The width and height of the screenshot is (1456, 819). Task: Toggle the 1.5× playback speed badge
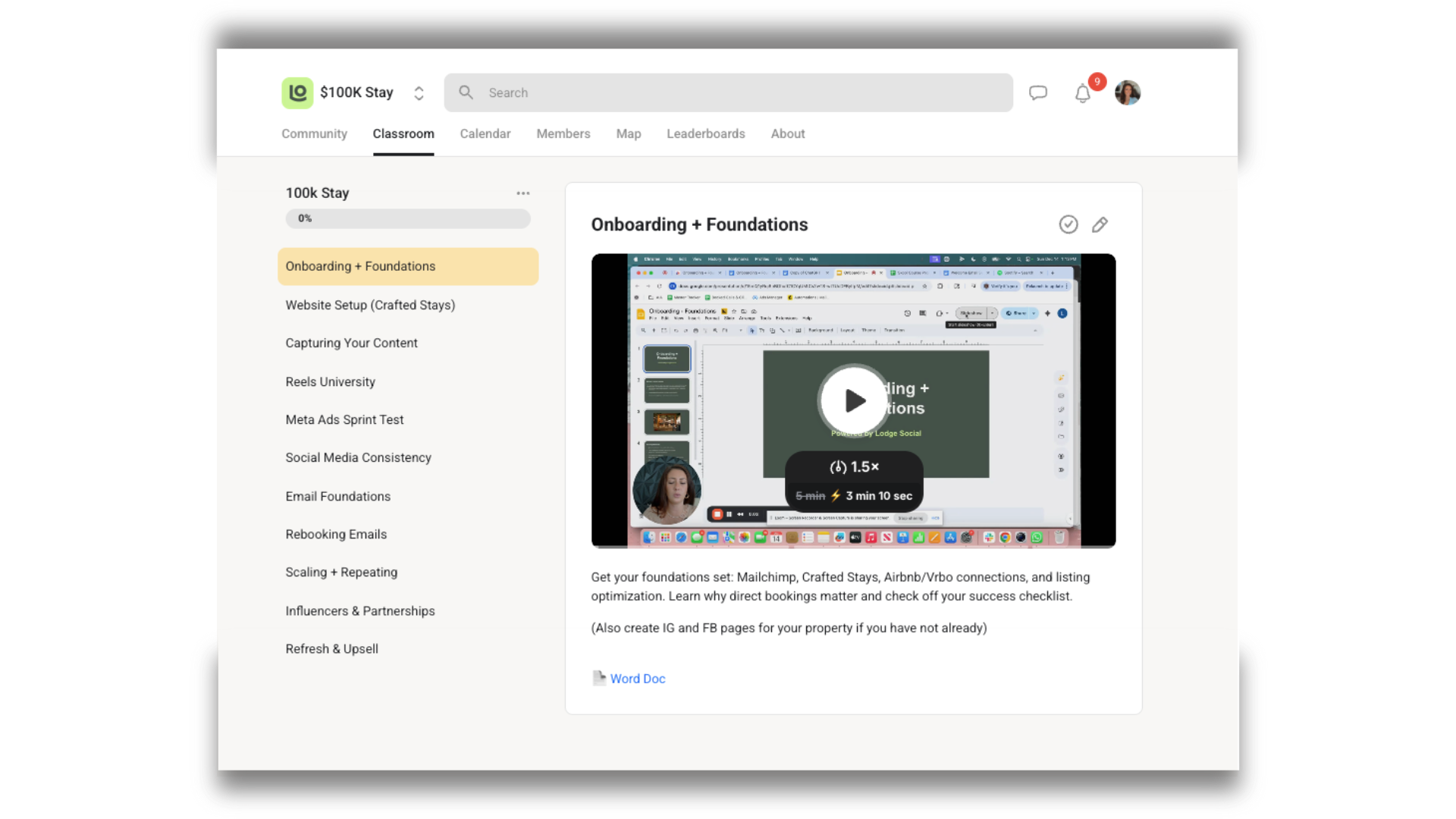click(x=854, y=467)
